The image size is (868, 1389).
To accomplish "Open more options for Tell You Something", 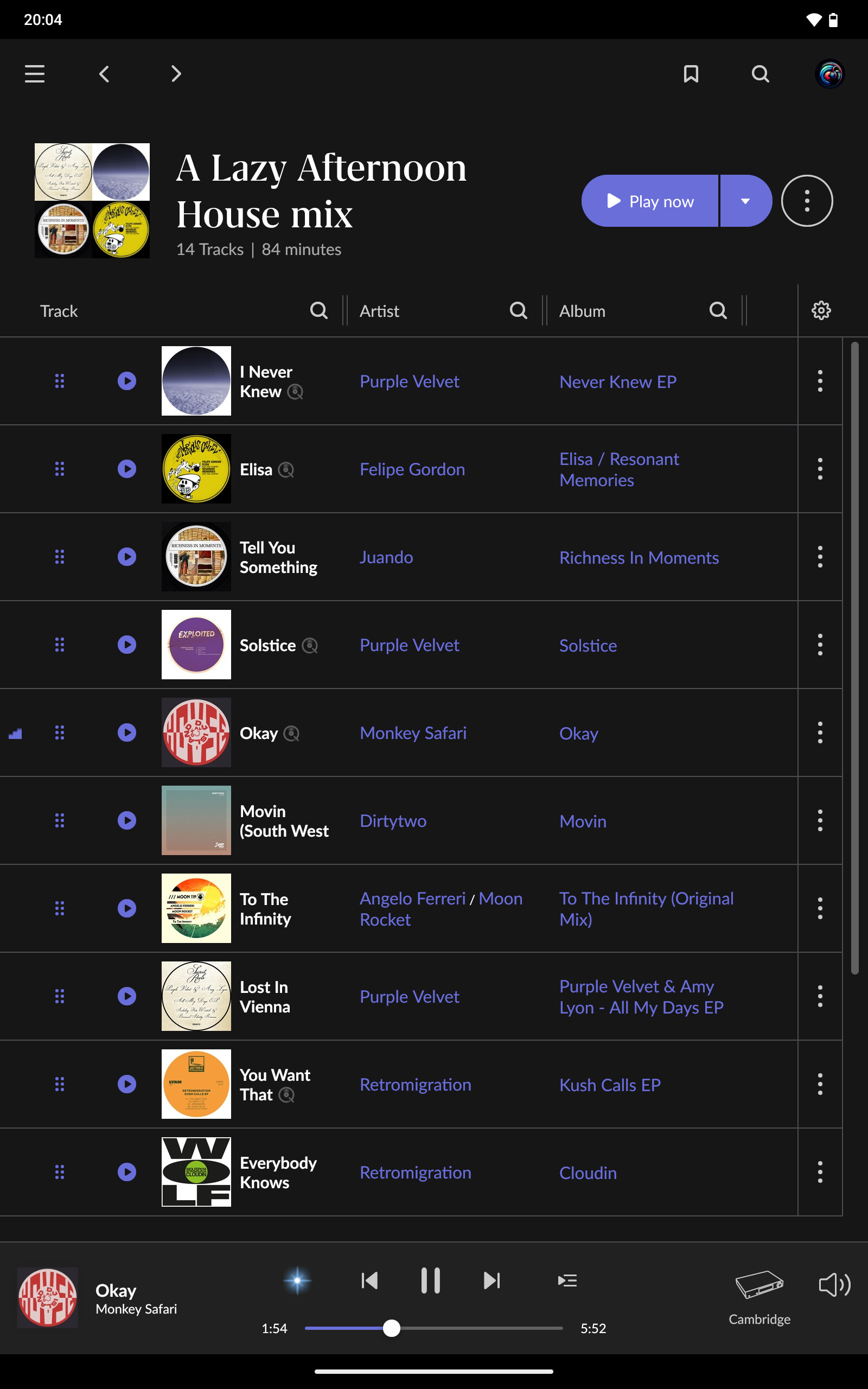I will [x=820, y=557].
